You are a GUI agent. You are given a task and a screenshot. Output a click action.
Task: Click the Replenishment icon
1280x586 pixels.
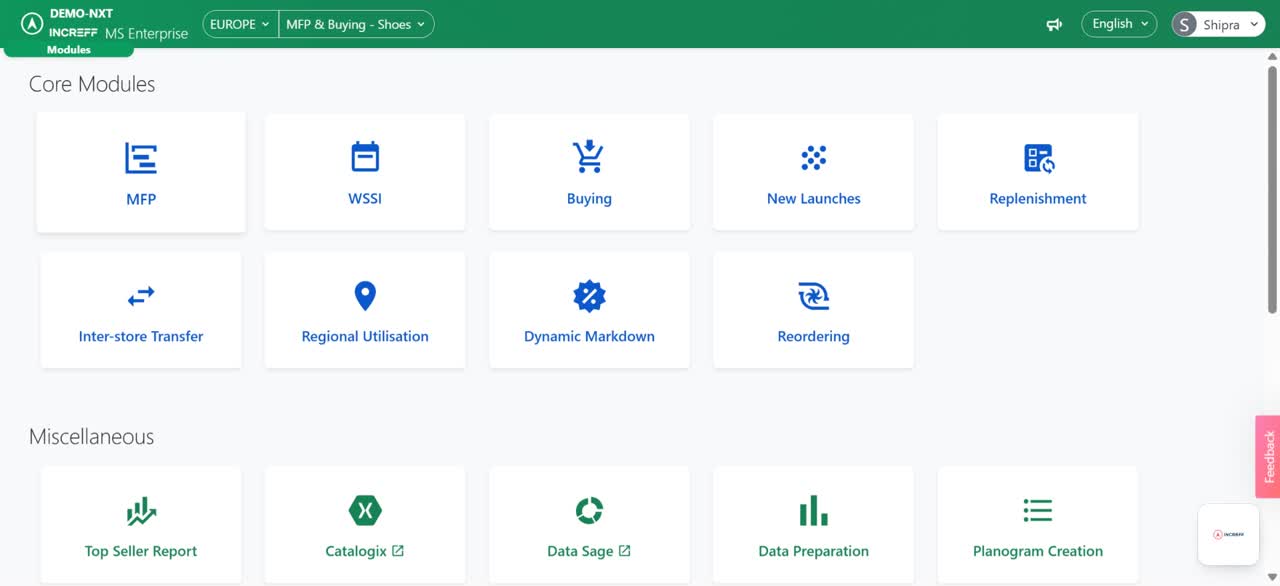click(1039, 158)
